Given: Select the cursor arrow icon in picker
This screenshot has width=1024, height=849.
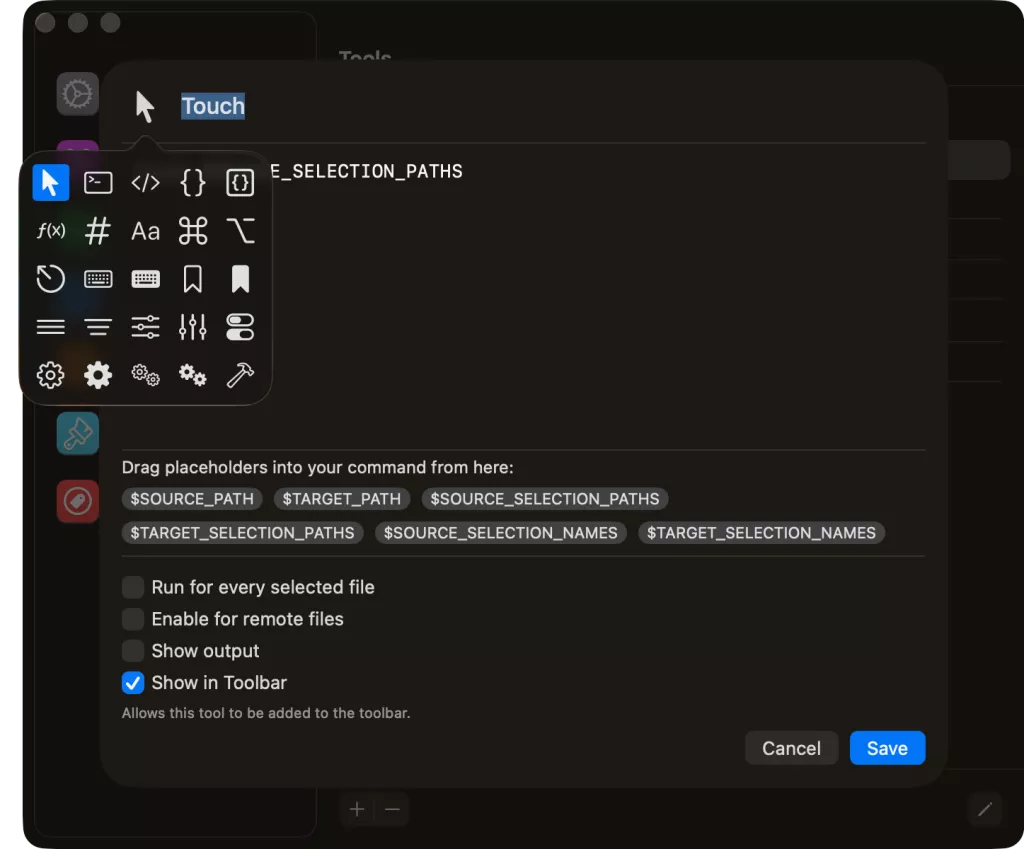Looking at the screenshot, I should 50,183.
